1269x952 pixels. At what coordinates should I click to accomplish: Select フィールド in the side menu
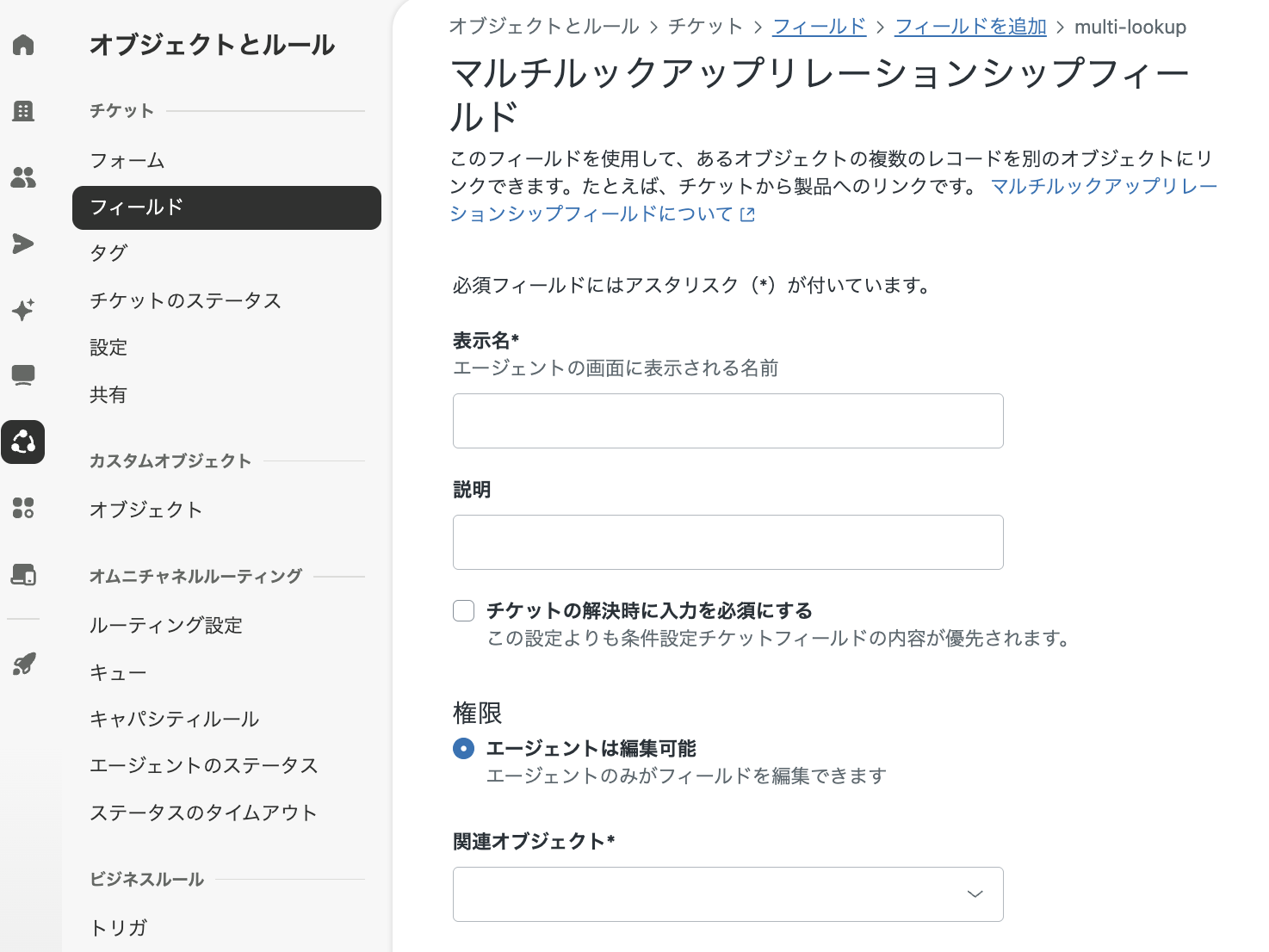[226, 207]
